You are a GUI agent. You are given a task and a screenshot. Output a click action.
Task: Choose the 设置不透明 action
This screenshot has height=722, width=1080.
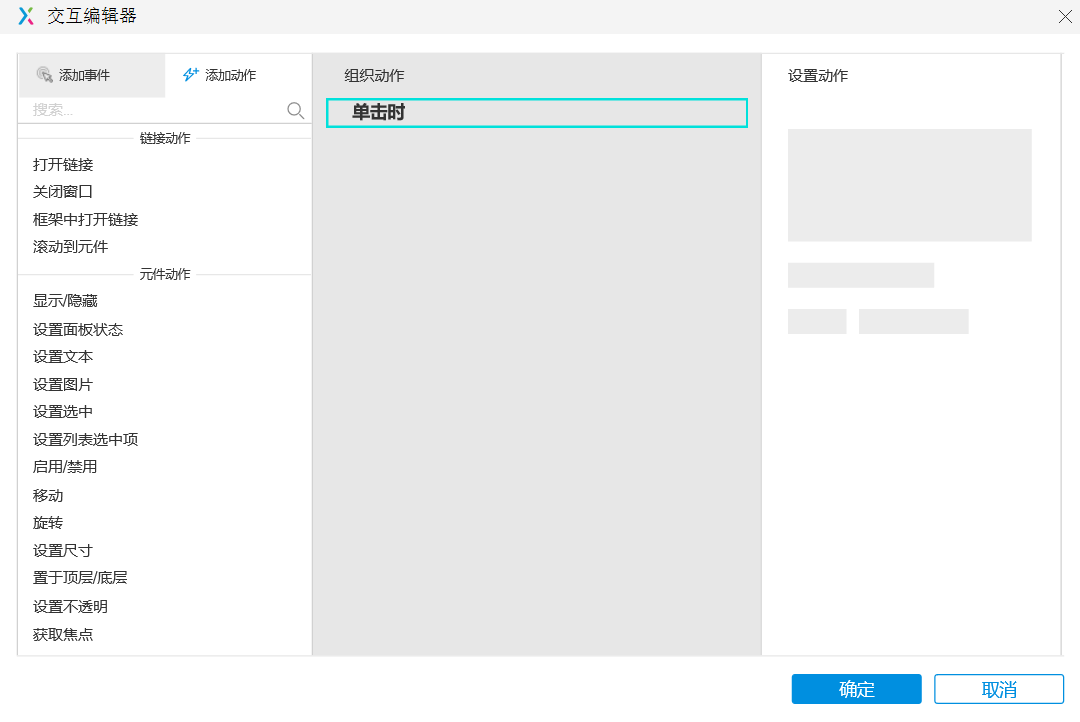(x=70, y=607)
